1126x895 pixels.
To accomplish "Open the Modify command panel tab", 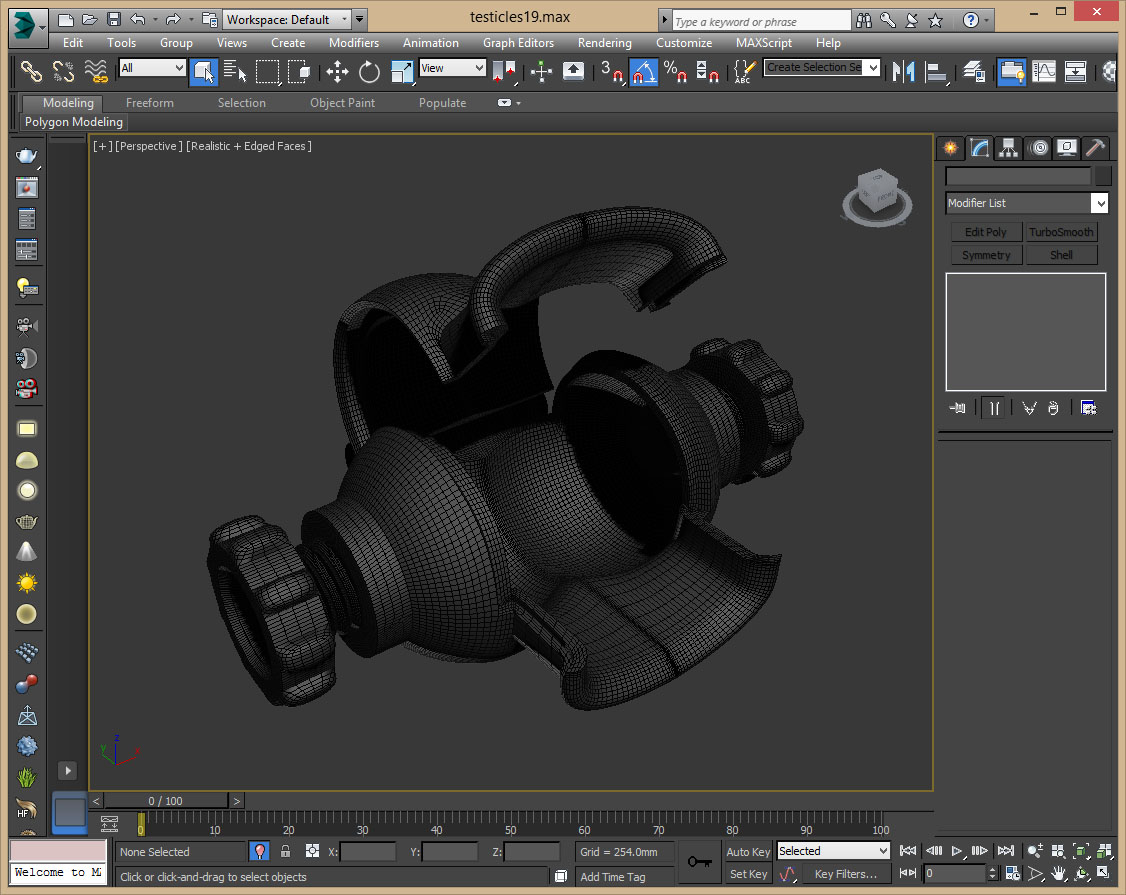I will [x=980, y=148].
